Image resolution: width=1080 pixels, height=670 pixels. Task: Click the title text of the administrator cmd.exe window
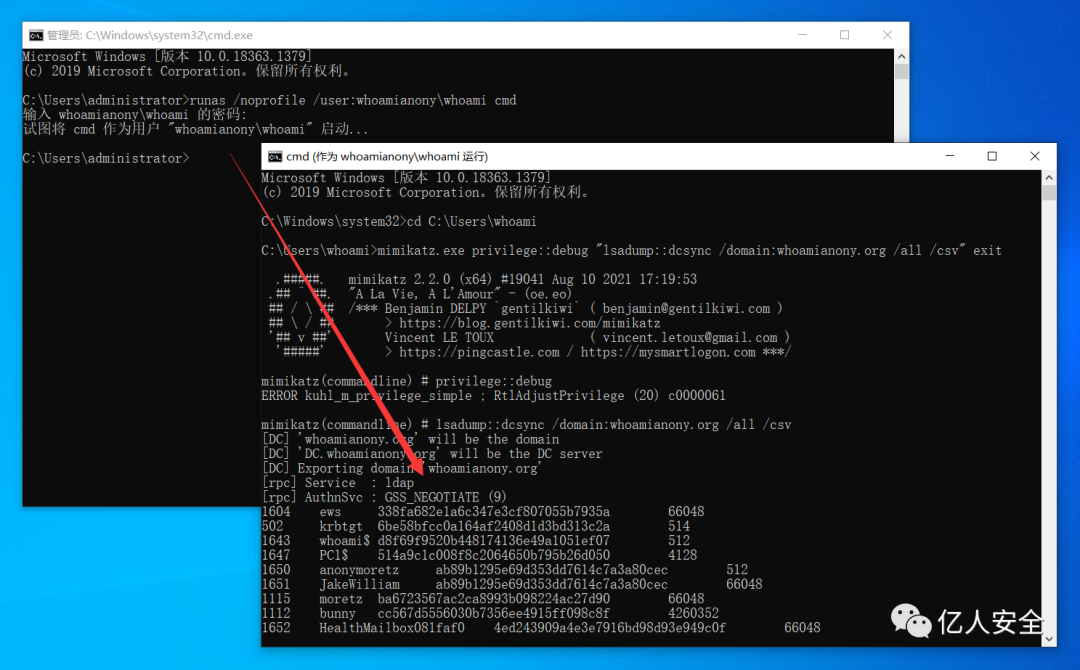pos(149,35)
